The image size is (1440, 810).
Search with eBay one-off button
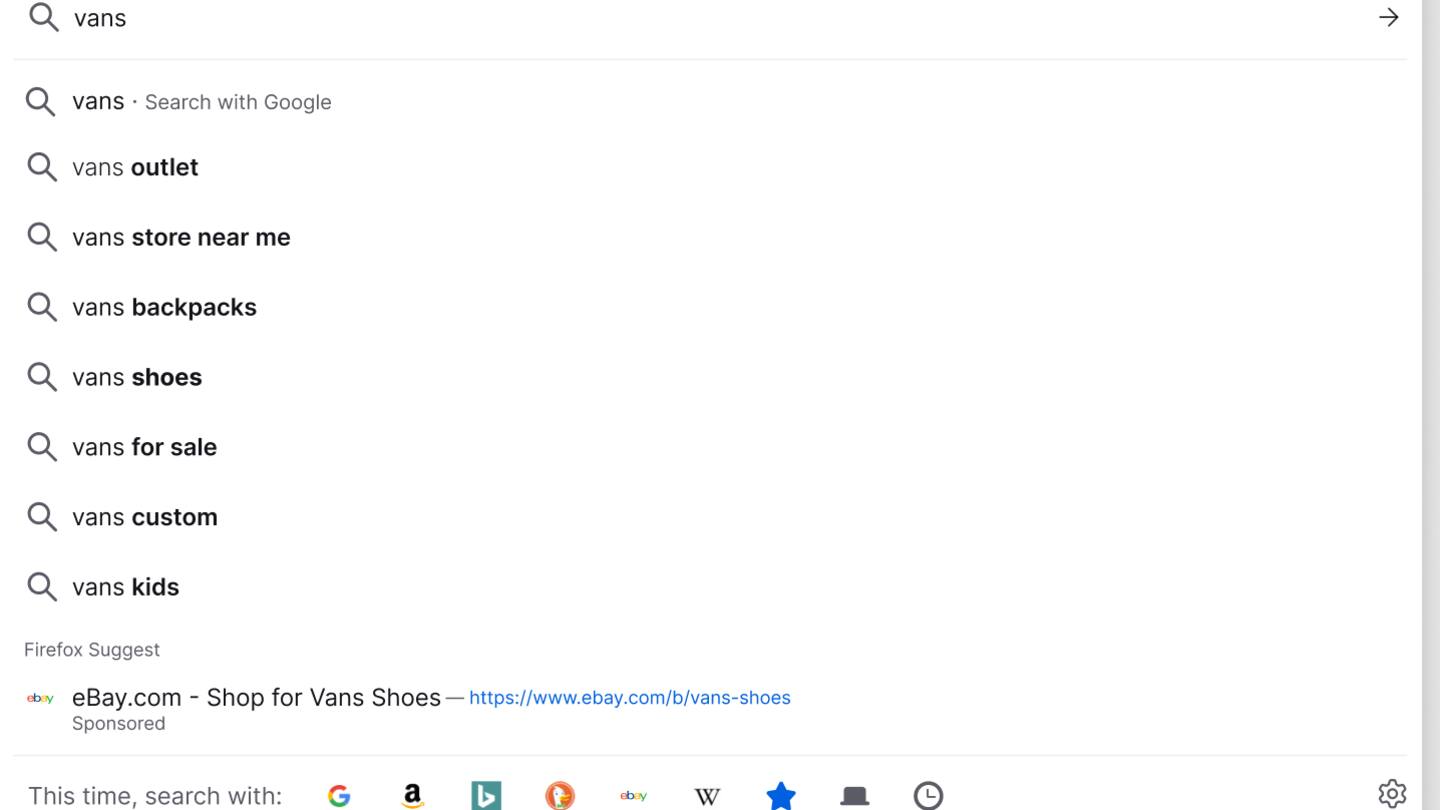coord(633,796)
